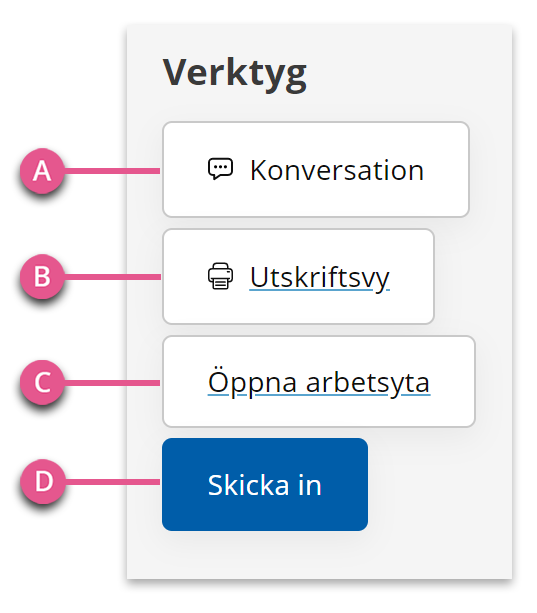Image resolution: width=537 pixels, height=613 pixels.
Task: Open the Konversation tool button
Action: 316,169
